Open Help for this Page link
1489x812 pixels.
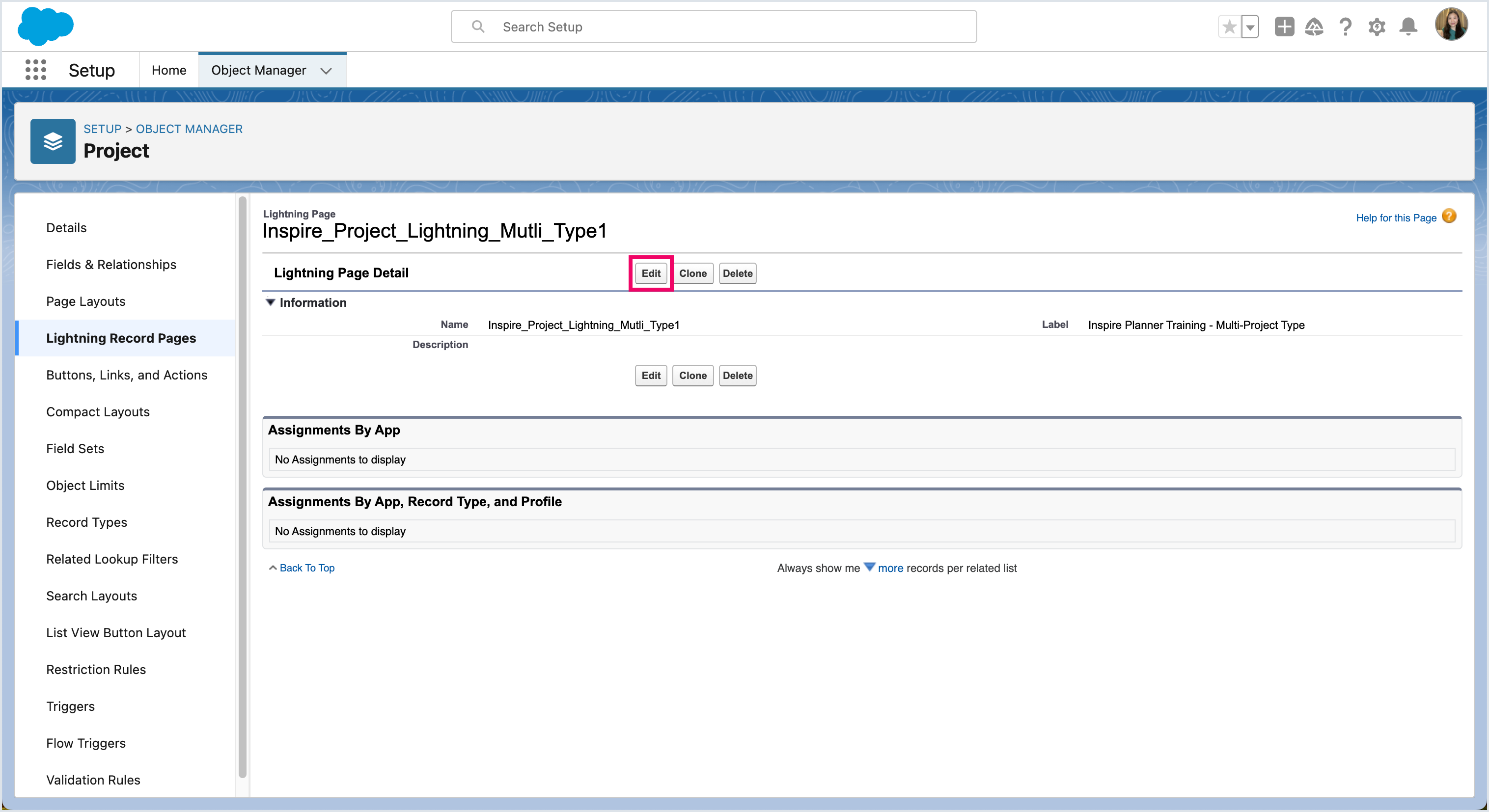[x=1396, y=218]
